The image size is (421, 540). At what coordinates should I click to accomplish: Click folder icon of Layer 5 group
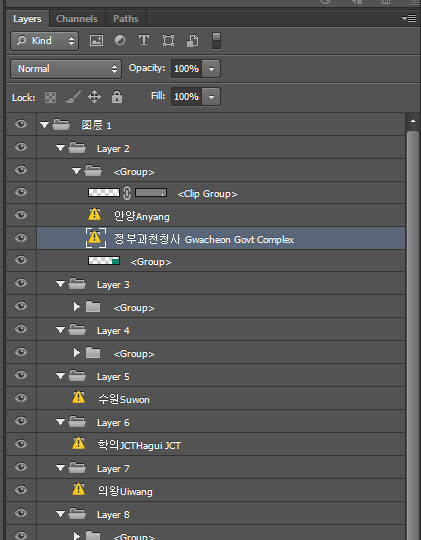click(x=77, y=376)
